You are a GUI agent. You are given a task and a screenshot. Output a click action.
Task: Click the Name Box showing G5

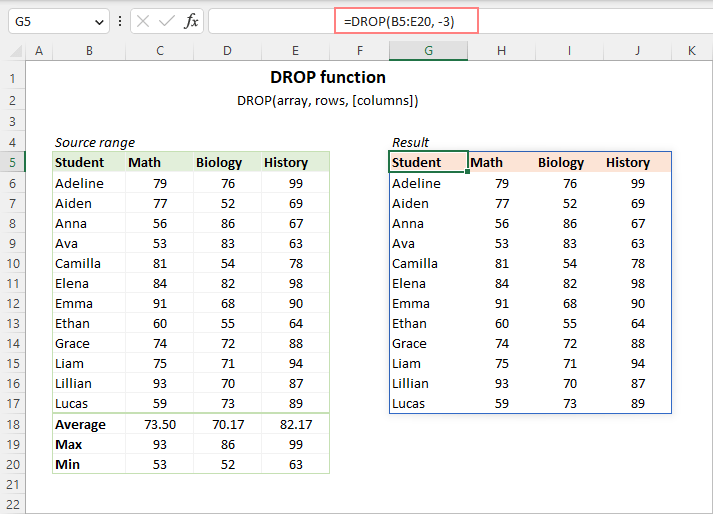(59, 21)
